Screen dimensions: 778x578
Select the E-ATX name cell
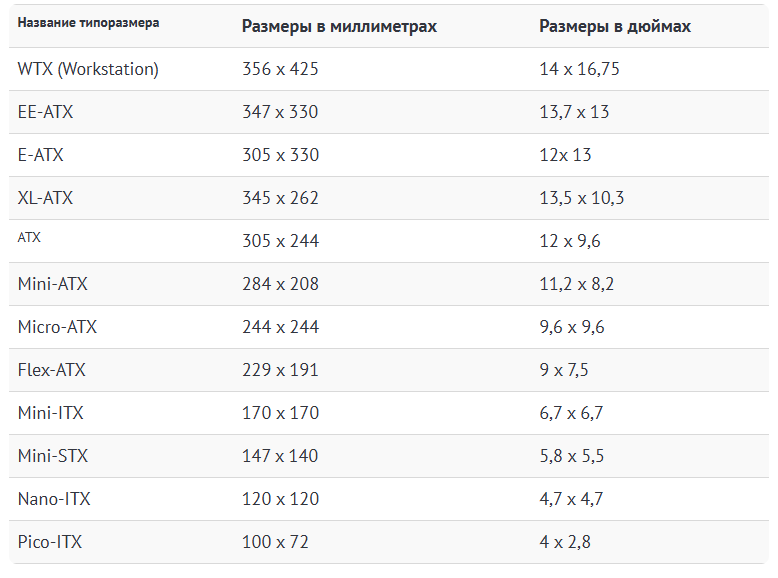pyautogui.click(x=40, y=155)
